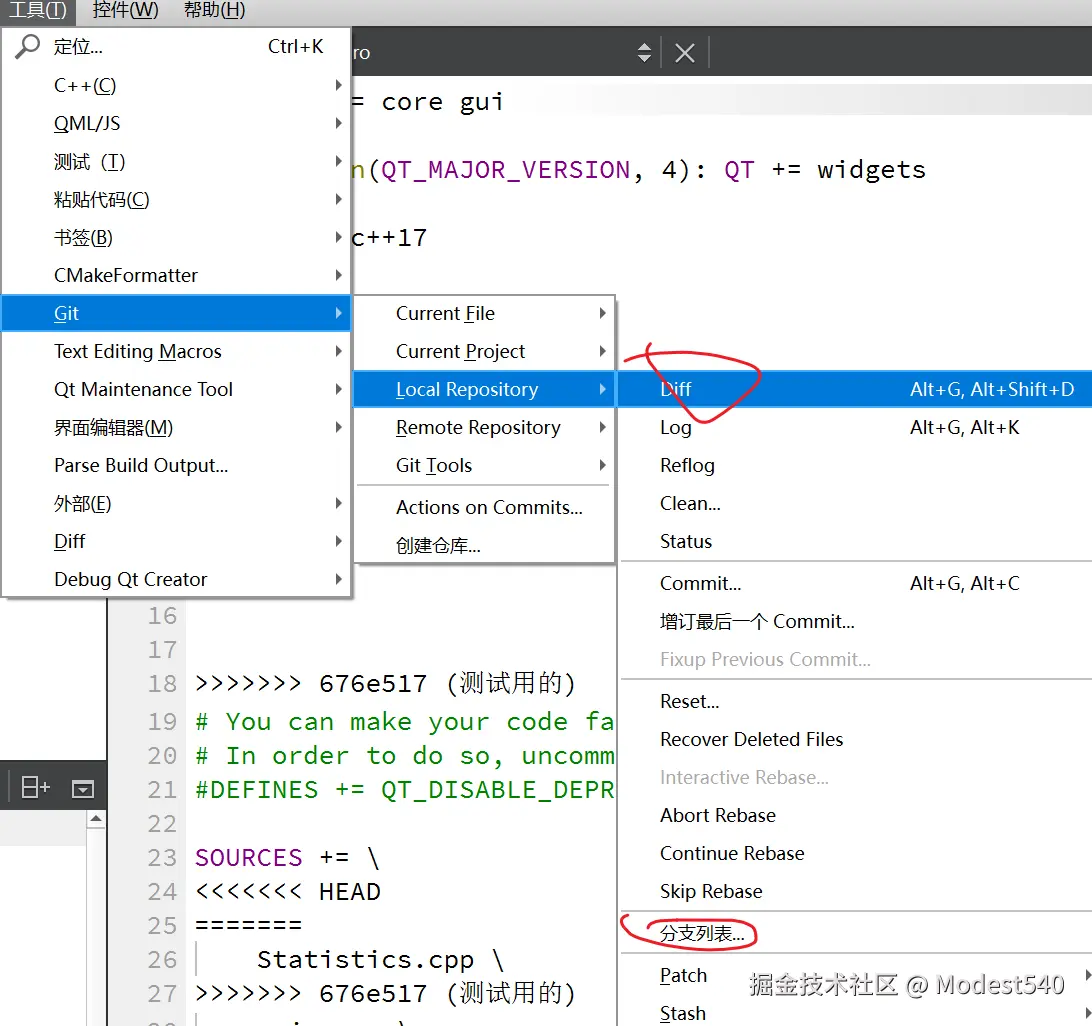This screenshot has height=1026, width=1092.
Task: Expand the QML/JS submenu
Action: 176,123
